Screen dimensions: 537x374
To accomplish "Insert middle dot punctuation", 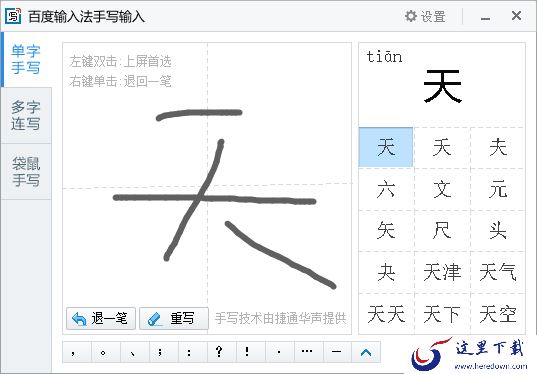I will click(x=279, y=352).
